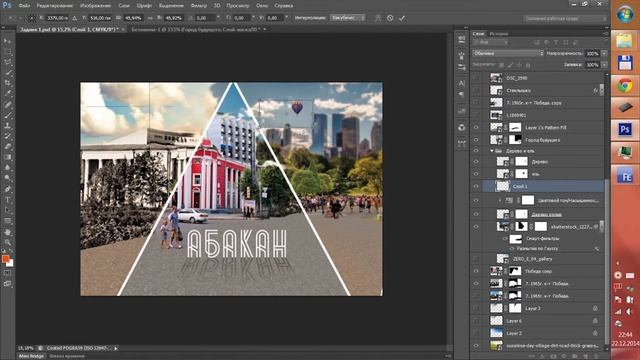The height and width of the screenshot is (360, 640).
Task: Switch to warp mode icon in options bar
Action: [378, 18]
